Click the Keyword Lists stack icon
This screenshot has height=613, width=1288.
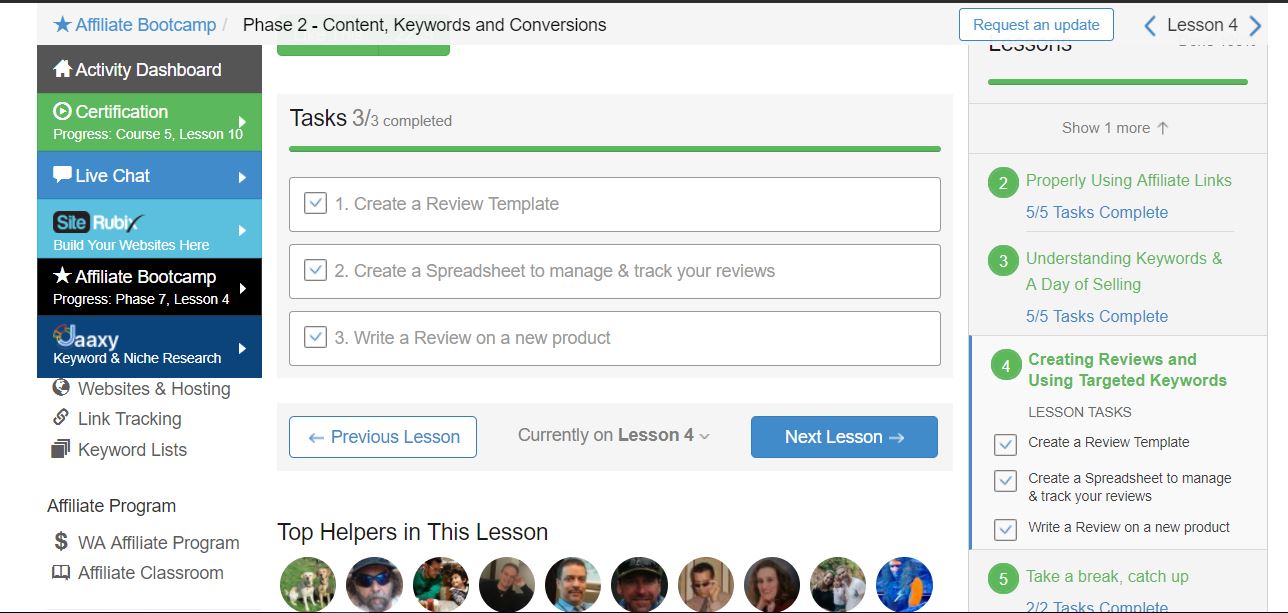pos(61,449)
